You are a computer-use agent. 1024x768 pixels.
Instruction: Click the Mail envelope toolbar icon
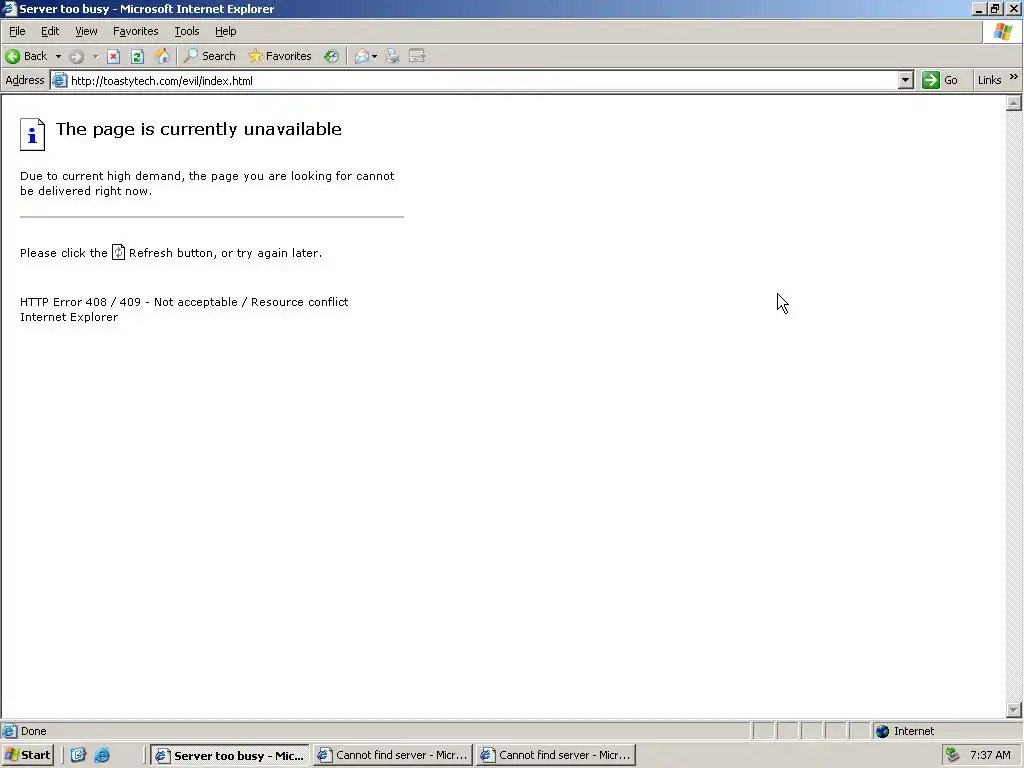point(362,56)
